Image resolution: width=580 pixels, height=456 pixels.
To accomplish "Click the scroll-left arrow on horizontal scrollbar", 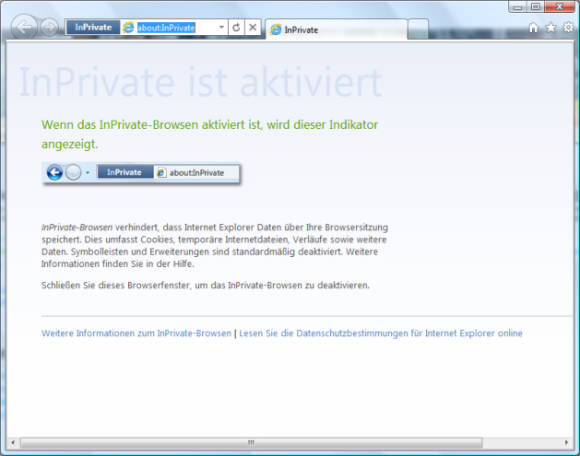I will click(x=13, y=443).
